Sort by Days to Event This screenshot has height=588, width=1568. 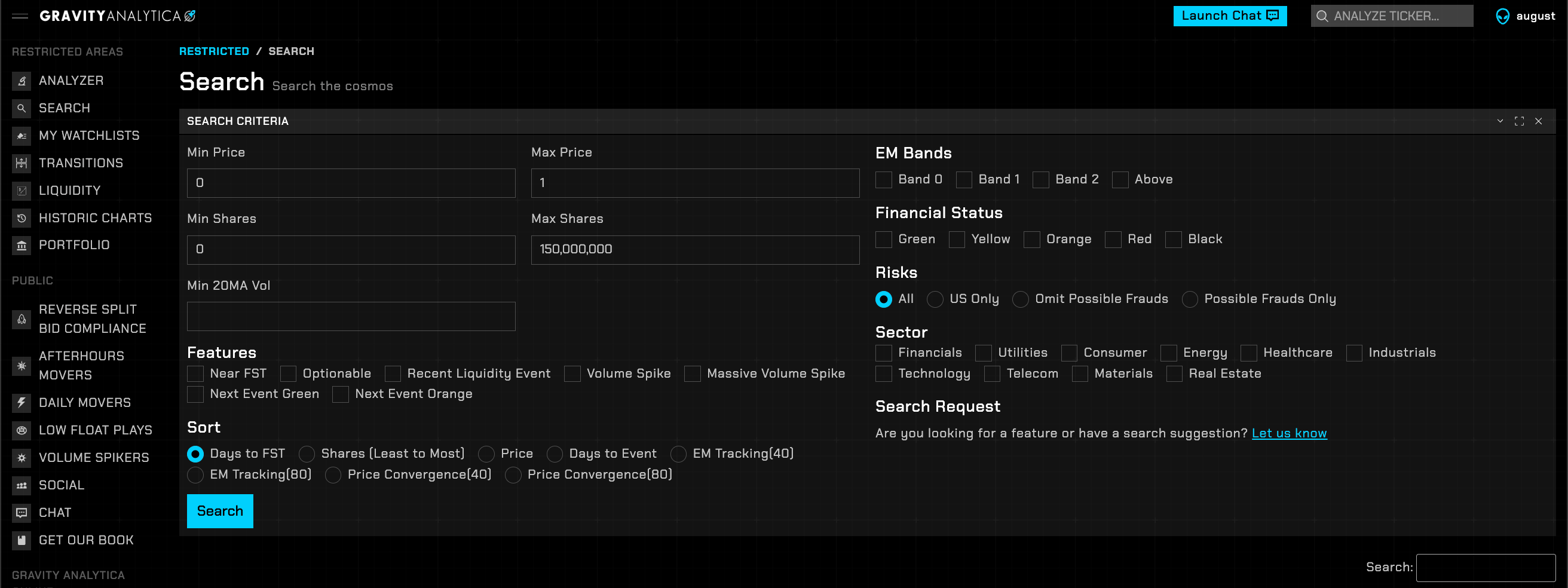coord(555,454)
